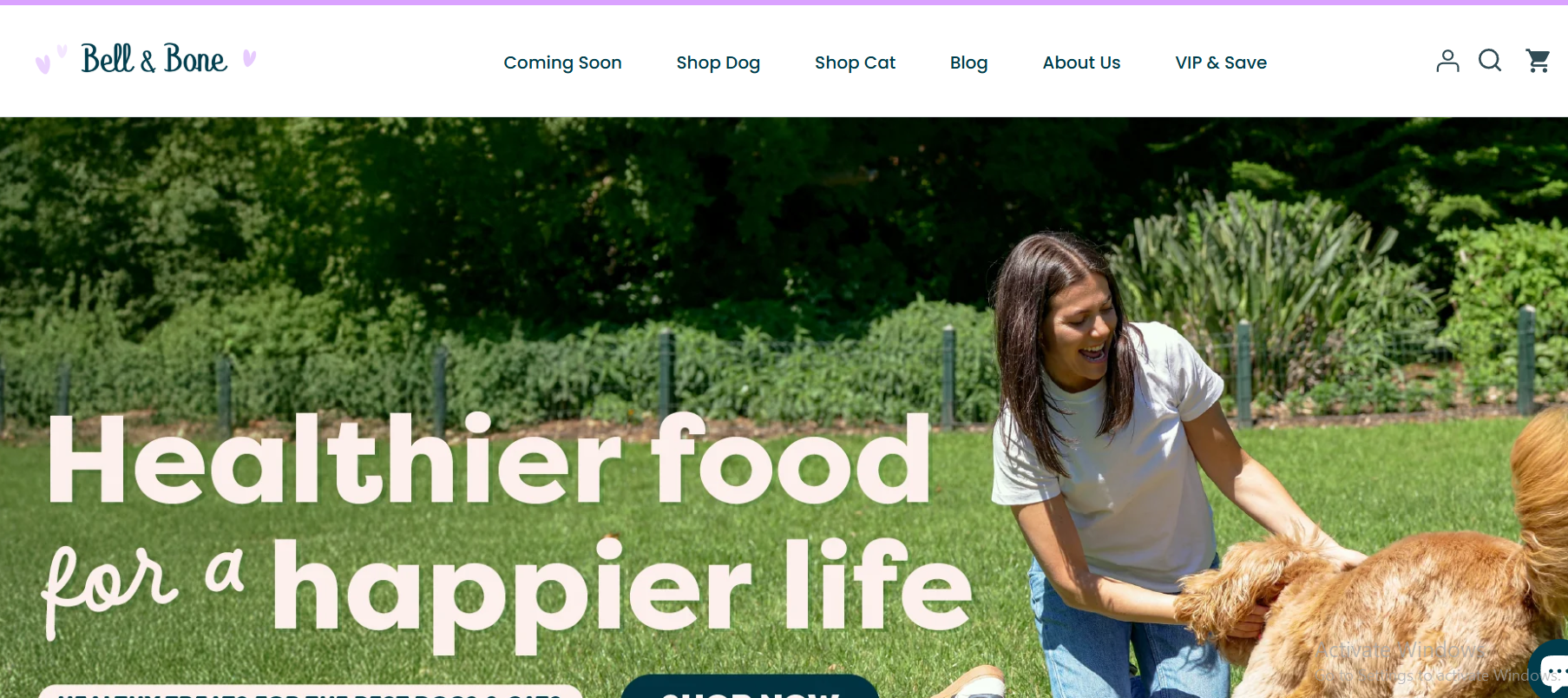Open the user account icon
1568x698 pixels.
1447,61
